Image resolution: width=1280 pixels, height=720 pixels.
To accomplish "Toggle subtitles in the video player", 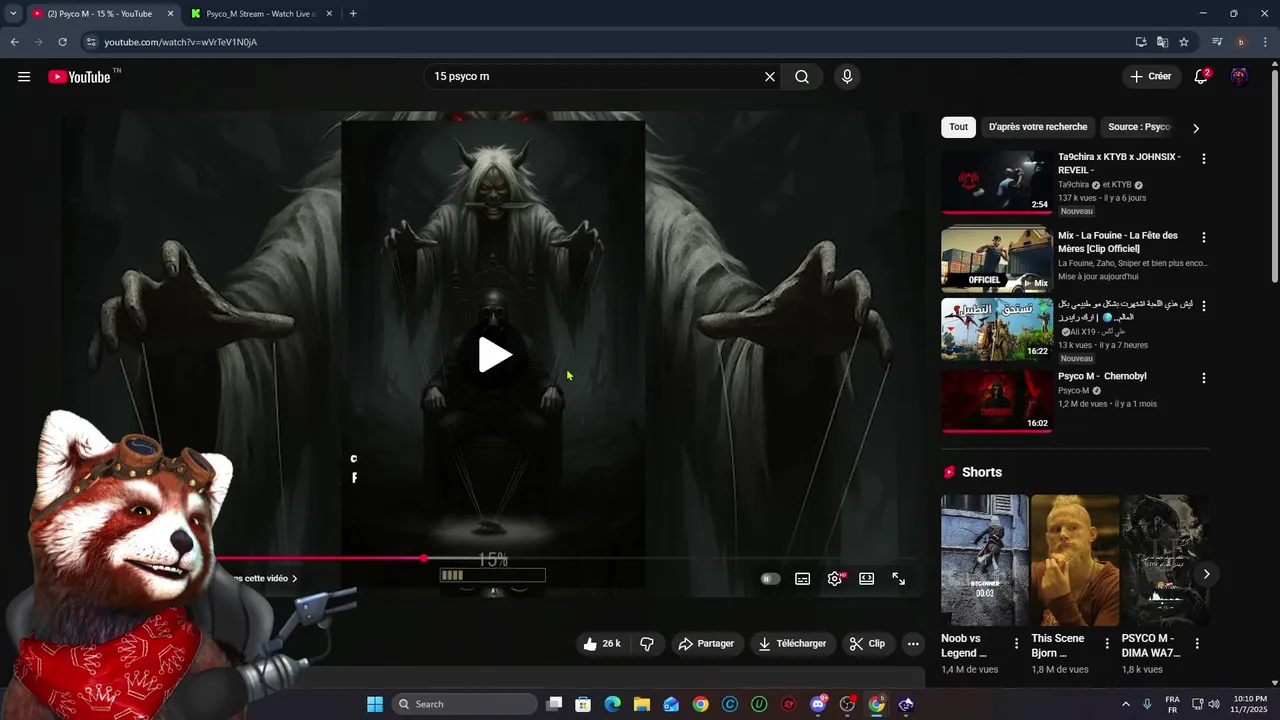I will pos(802,579).
